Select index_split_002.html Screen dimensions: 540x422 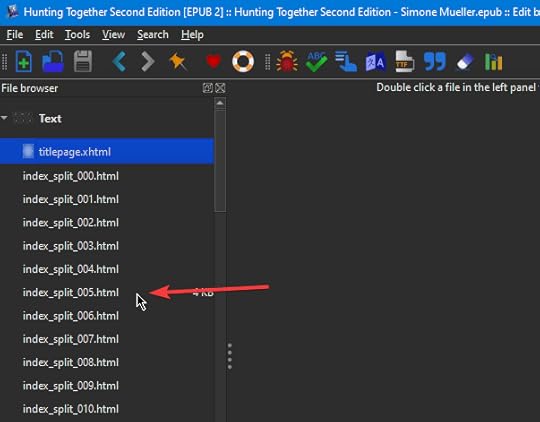(107, 223)
